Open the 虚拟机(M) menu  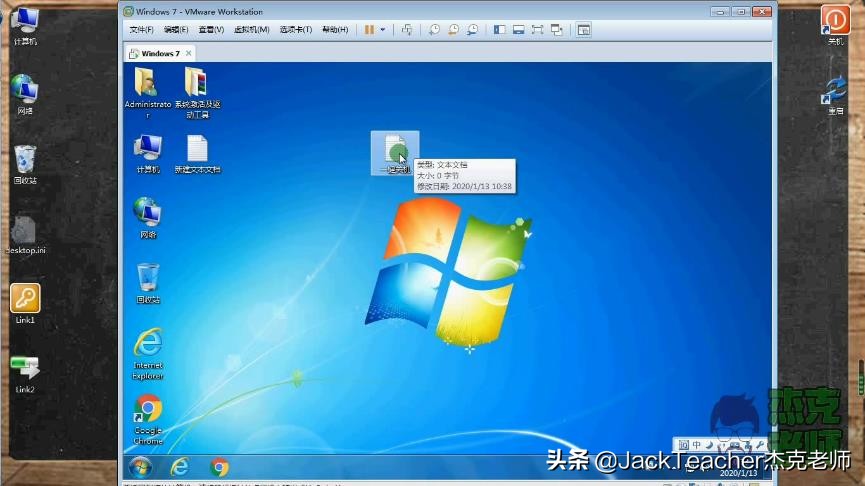pos(252,30)
